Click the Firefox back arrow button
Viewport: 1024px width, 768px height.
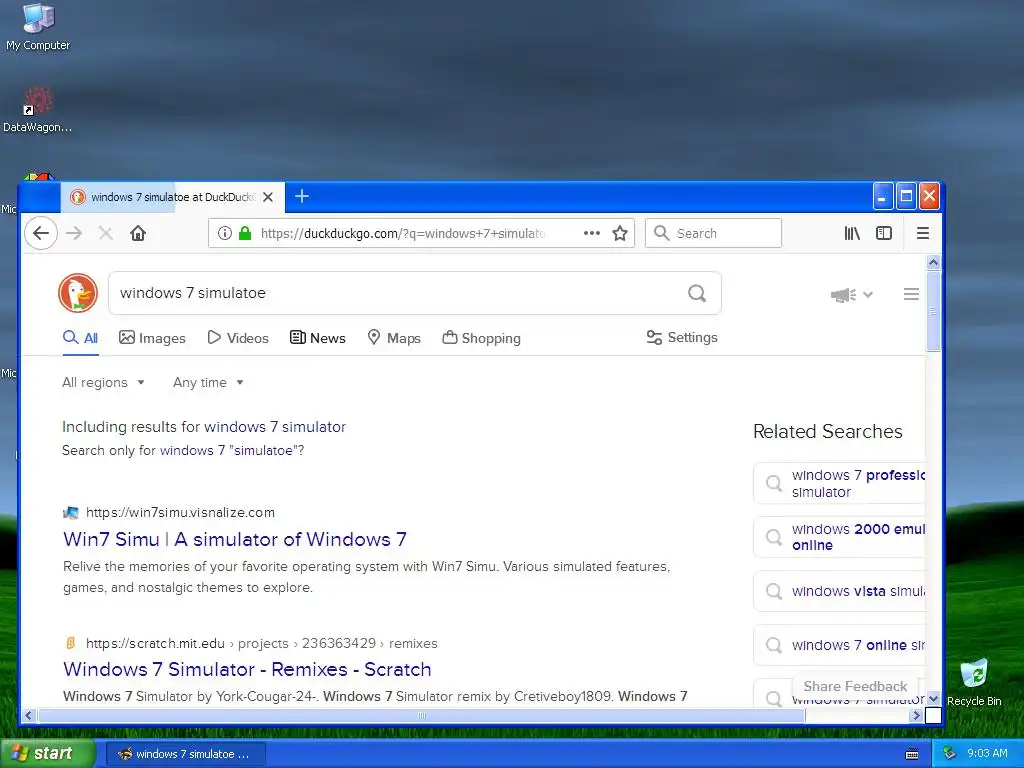coord(41,233)
